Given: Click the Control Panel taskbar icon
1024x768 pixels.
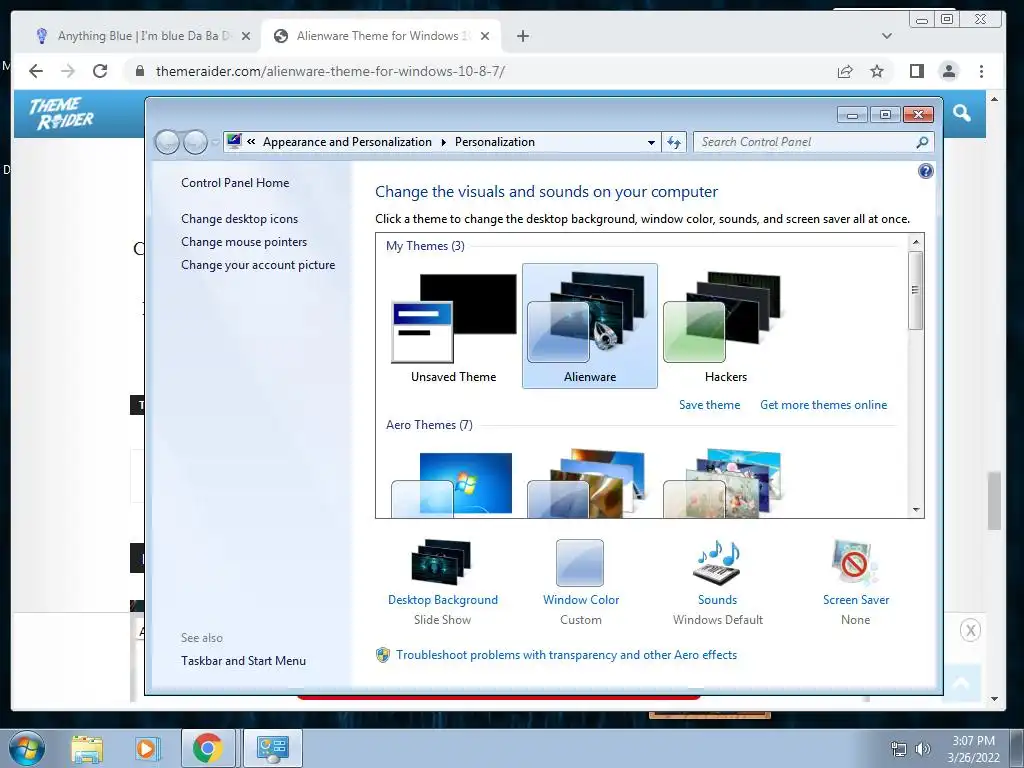Looking at the screenshot, I should click(273, 748).
